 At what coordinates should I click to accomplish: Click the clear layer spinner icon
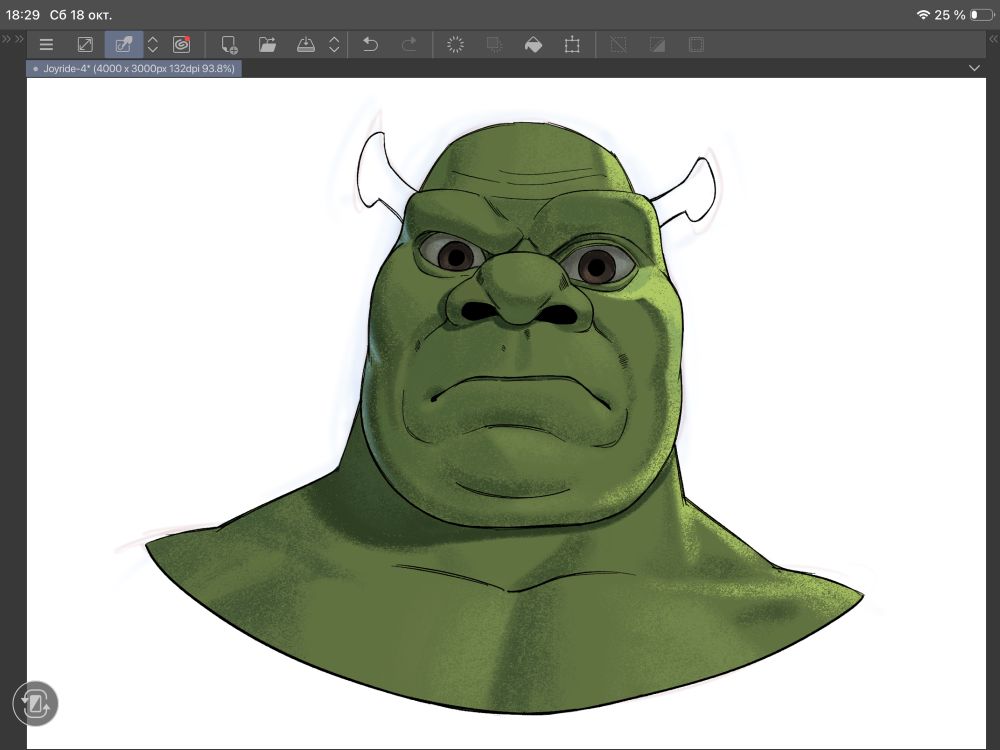coord(455,45)
